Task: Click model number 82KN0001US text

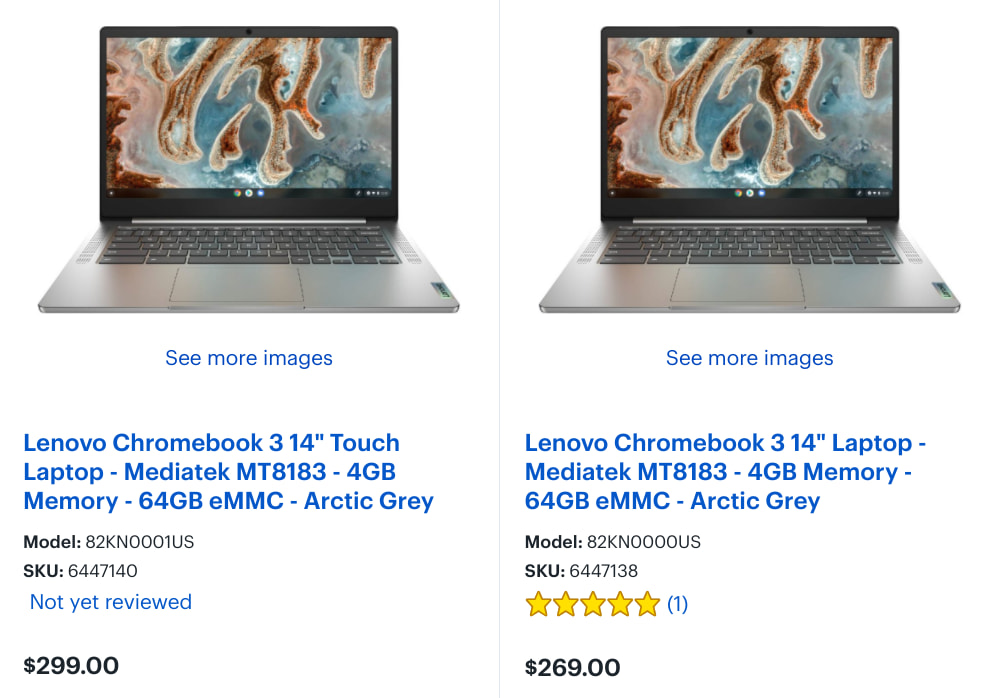Action: 140,542
